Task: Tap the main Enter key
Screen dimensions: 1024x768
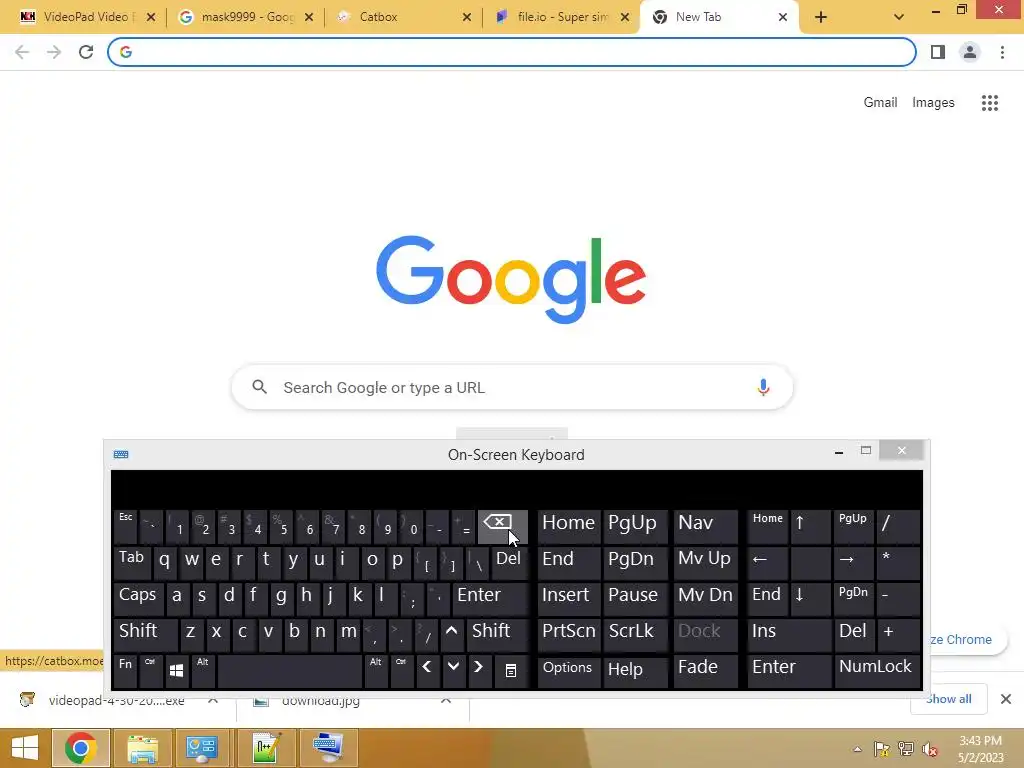Action: [x=490, y=598]
